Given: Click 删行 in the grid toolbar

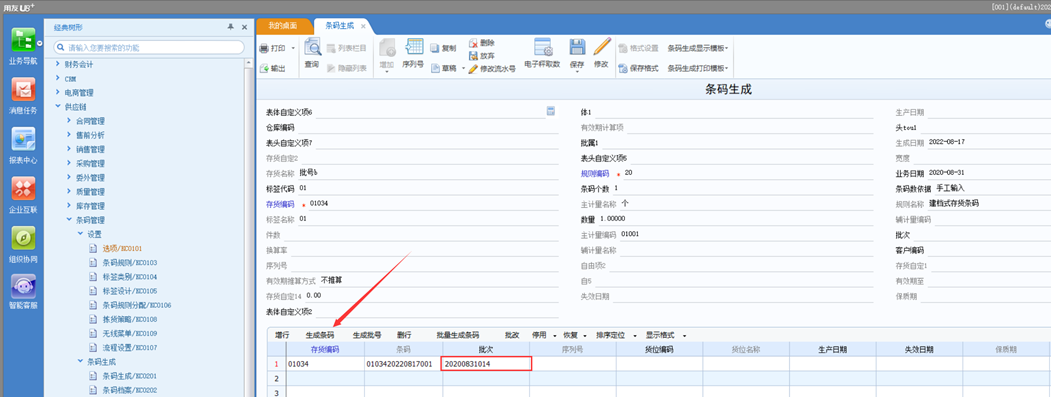Looking at the screenshot, I should coord(403,335).
